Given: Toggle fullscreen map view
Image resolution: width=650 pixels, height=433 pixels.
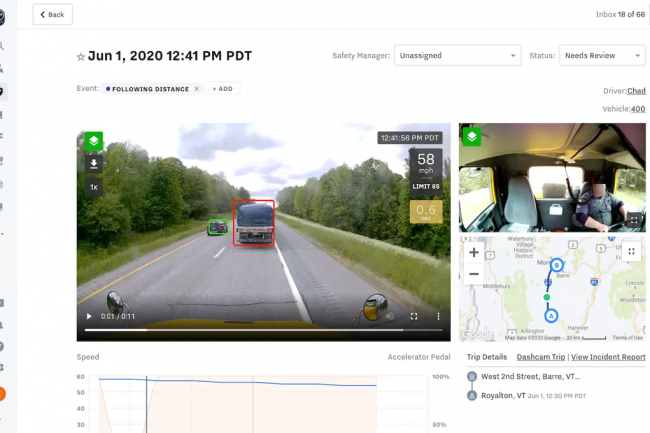Looking at the screenshot, I should pos(631,251).
